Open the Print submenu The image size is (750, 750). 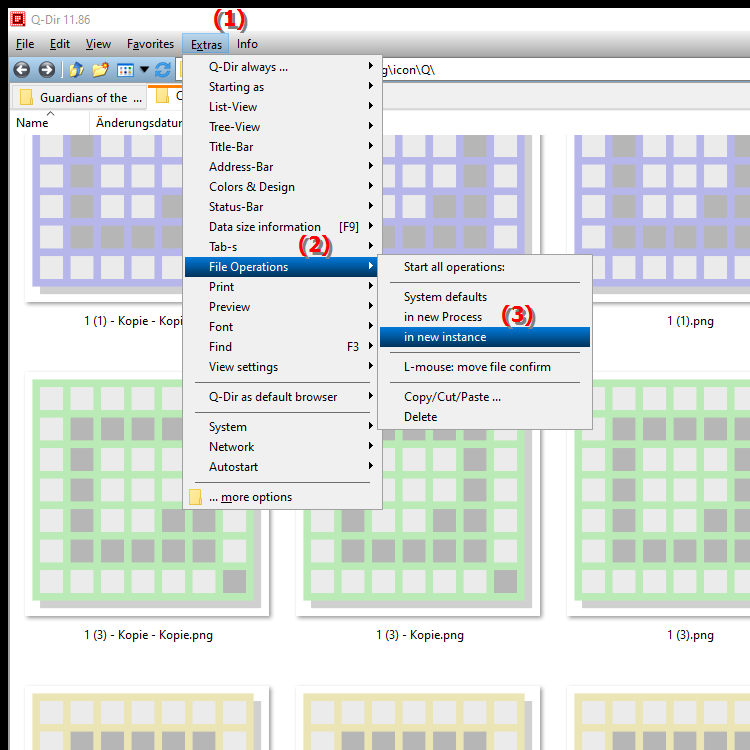tap(281, 287)
